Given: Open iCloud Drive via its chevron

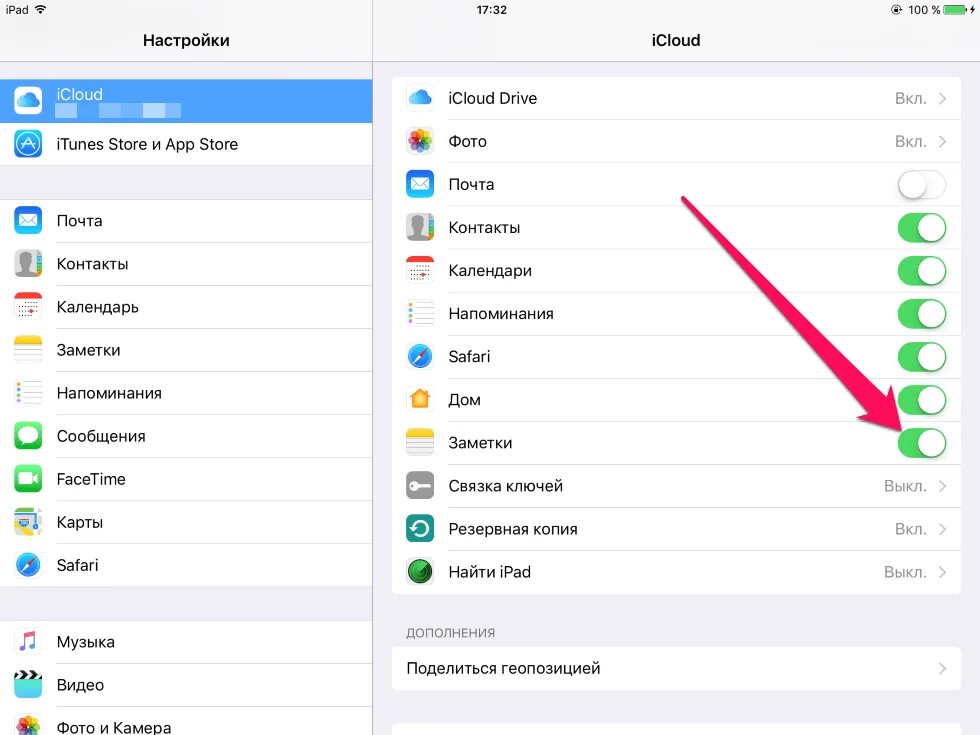Looking at the screenshot, I should point(942,99).
